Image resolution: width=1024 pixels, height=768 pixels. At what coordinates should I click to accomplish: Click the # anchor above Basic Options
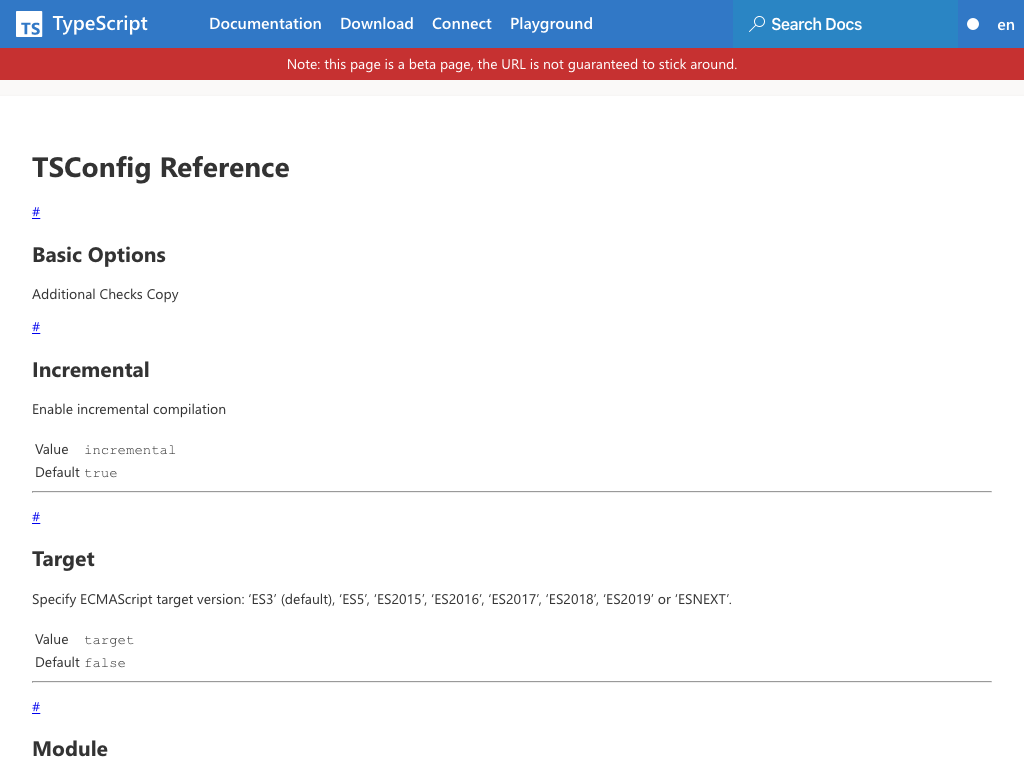tap(36, 212)
